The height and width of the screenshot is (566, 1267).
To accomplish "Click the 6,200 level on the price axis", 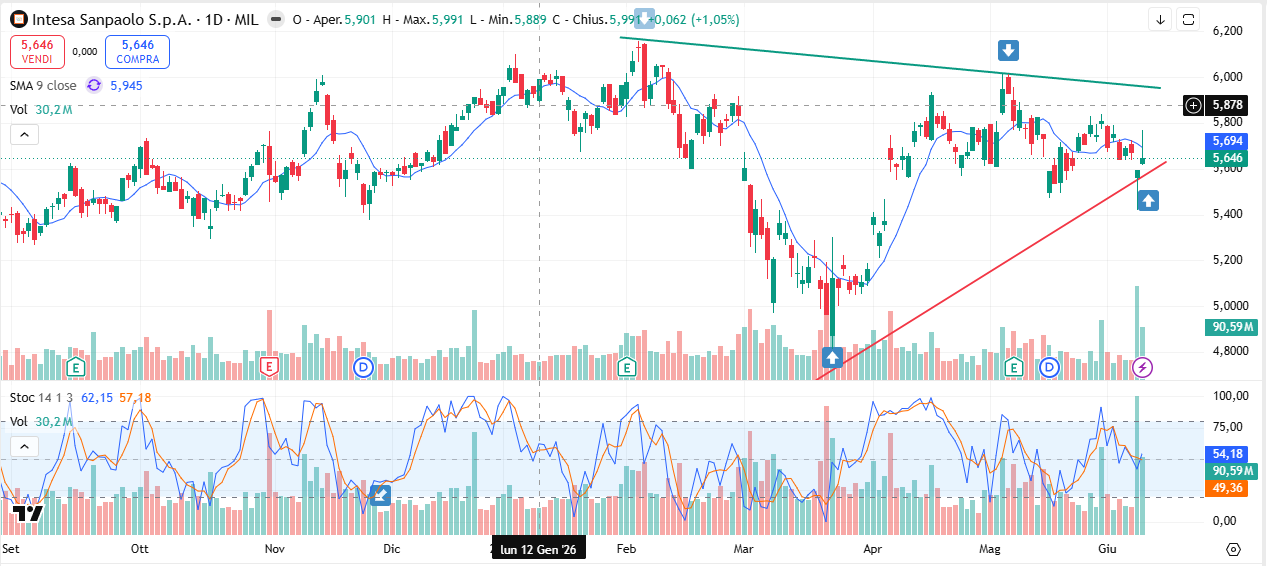I will pos(1227,31).
